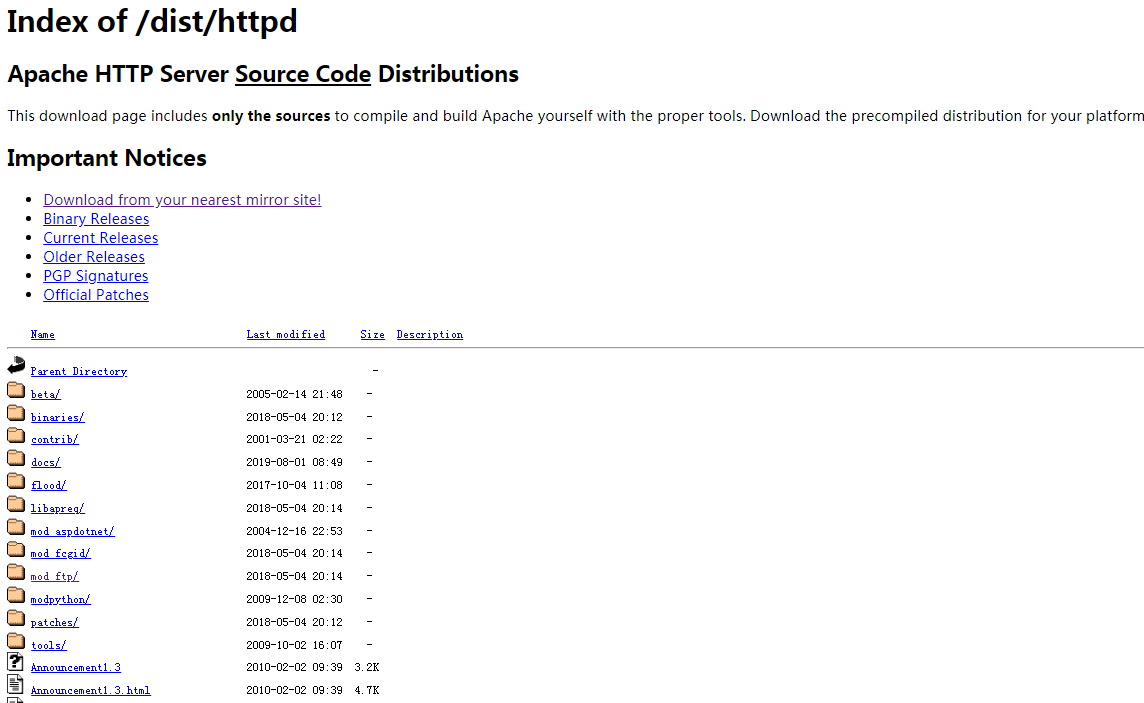Click the folder icon beside binaries/
1144x703 pixels.
16,413
